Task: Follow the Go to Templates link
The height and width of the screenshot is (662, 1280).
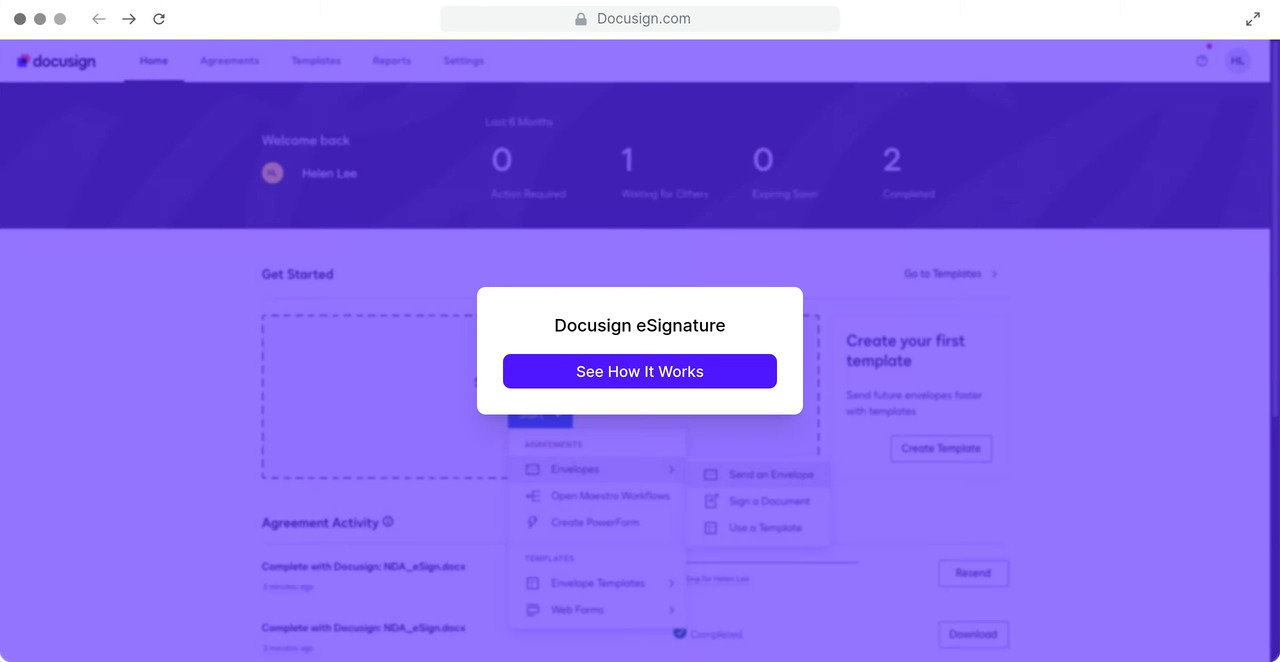Action: point(950,274)
